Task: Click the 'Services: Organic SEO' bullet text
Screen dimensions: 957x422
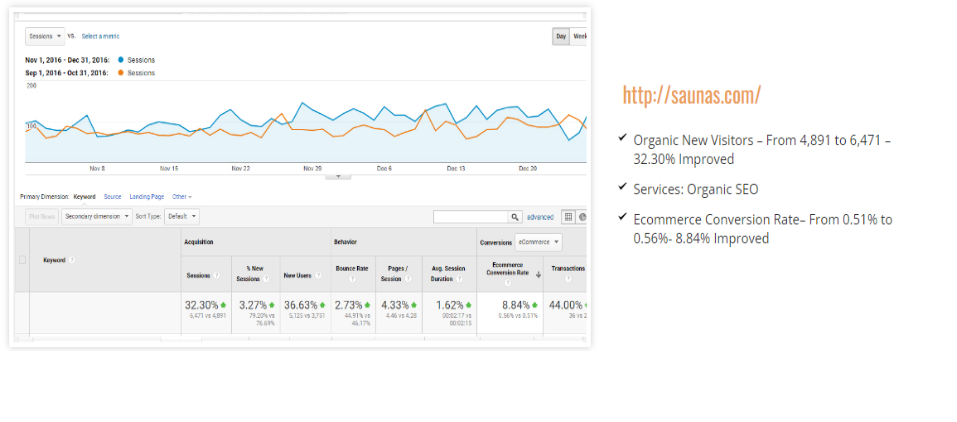Action: [x=696, y=189]
